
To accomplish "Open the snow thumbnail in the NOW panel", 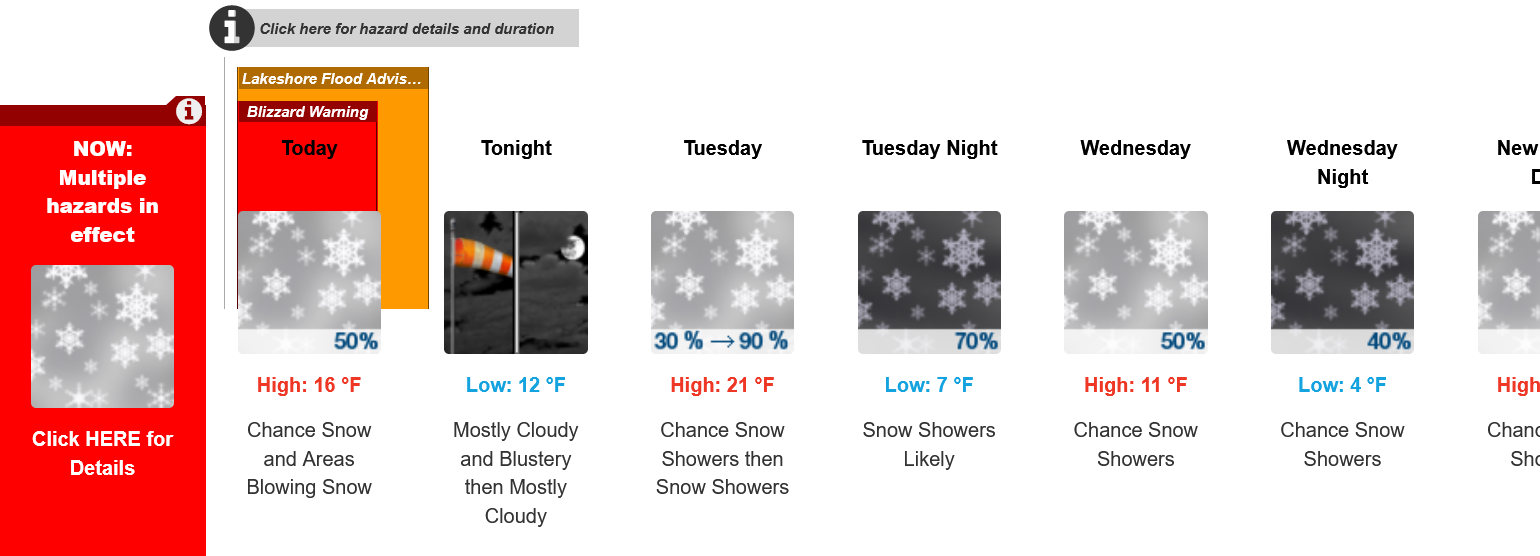I will click(102, 336).
